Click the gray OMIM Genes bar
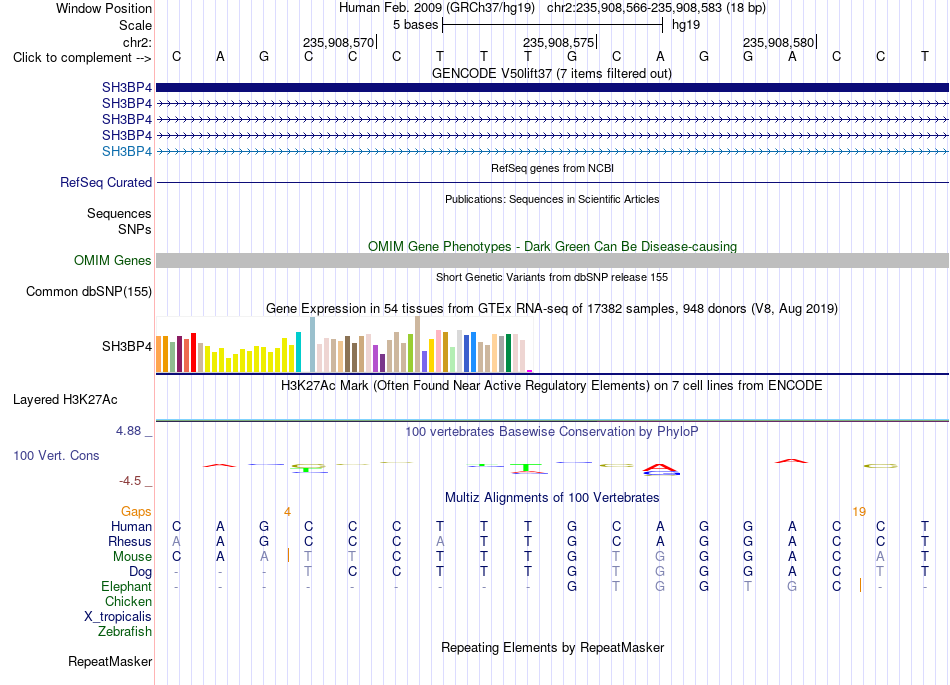 (x=552, y=260)
